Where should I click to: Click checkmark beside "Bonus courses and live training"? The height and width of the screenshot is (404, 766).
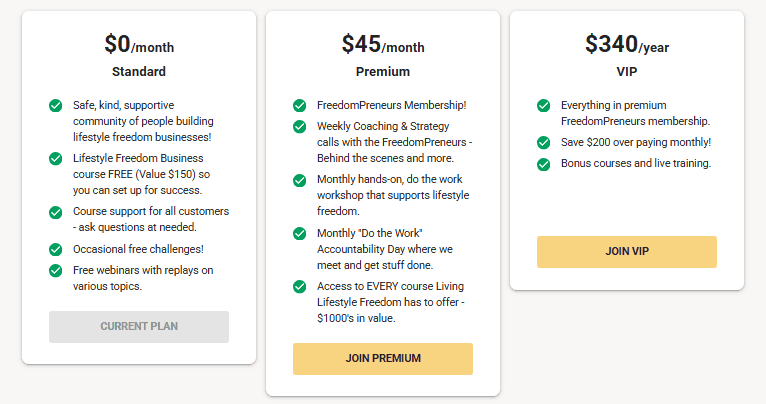543,163
